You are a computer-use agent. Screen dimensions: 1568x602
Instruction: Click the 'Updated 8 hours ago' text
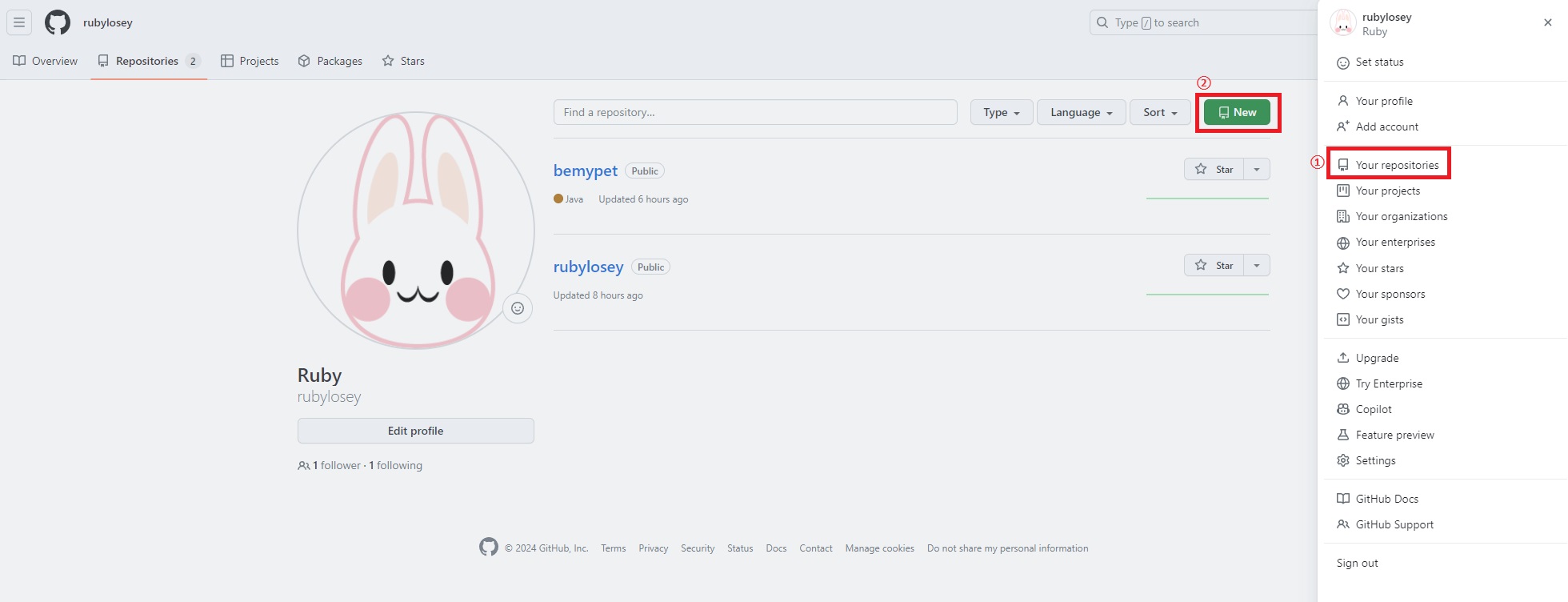598,295
